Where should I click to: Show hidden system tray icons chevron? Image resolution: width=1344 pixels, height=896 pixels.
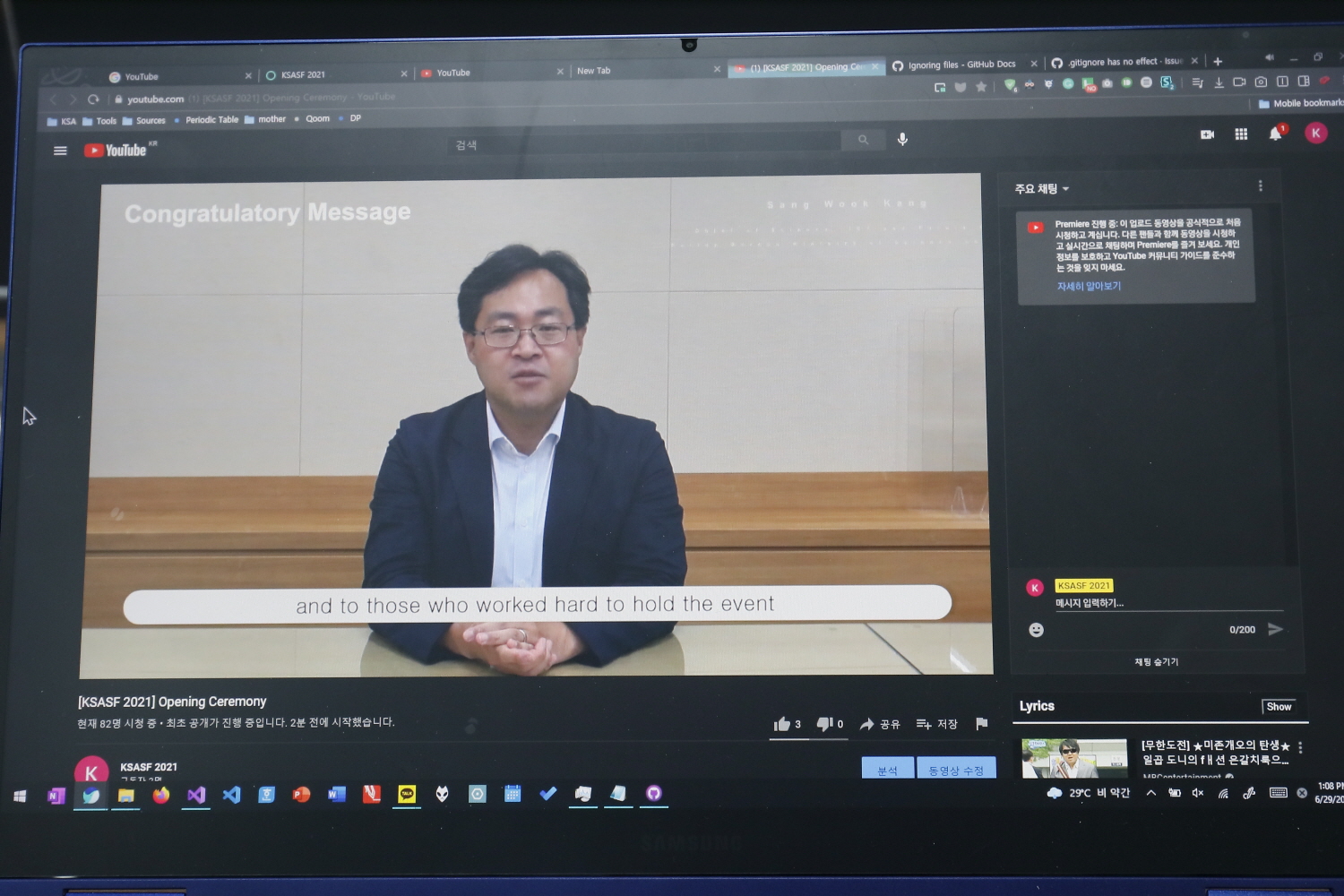[1150, 793]
